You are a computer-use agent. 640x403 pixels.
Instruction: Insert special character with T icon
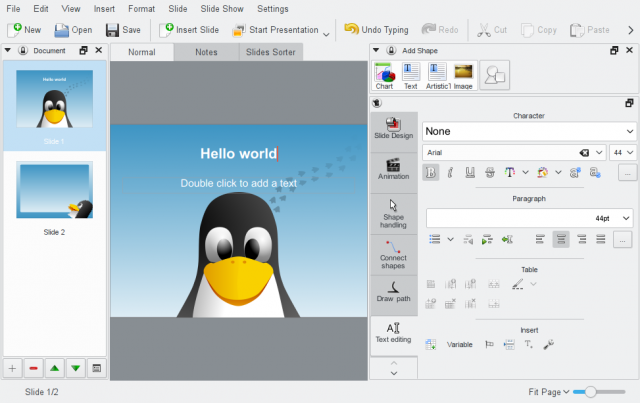(529, 345)
